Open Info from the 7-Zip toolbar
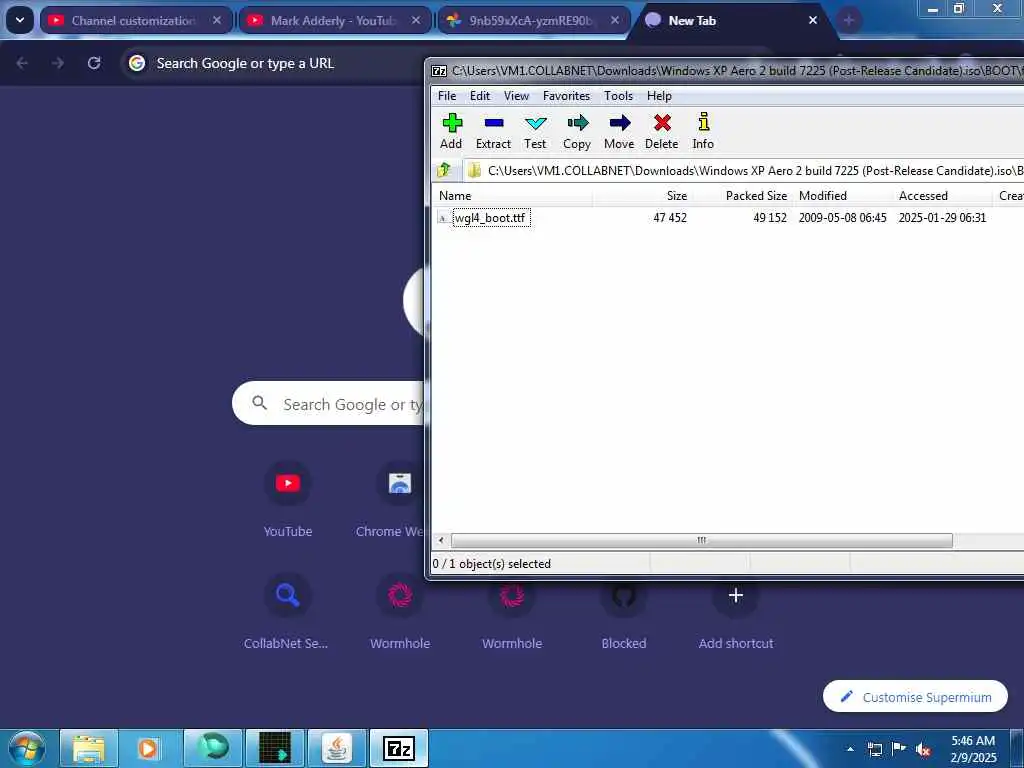This screenshot has height=768, width=1024. click(703, 131)
